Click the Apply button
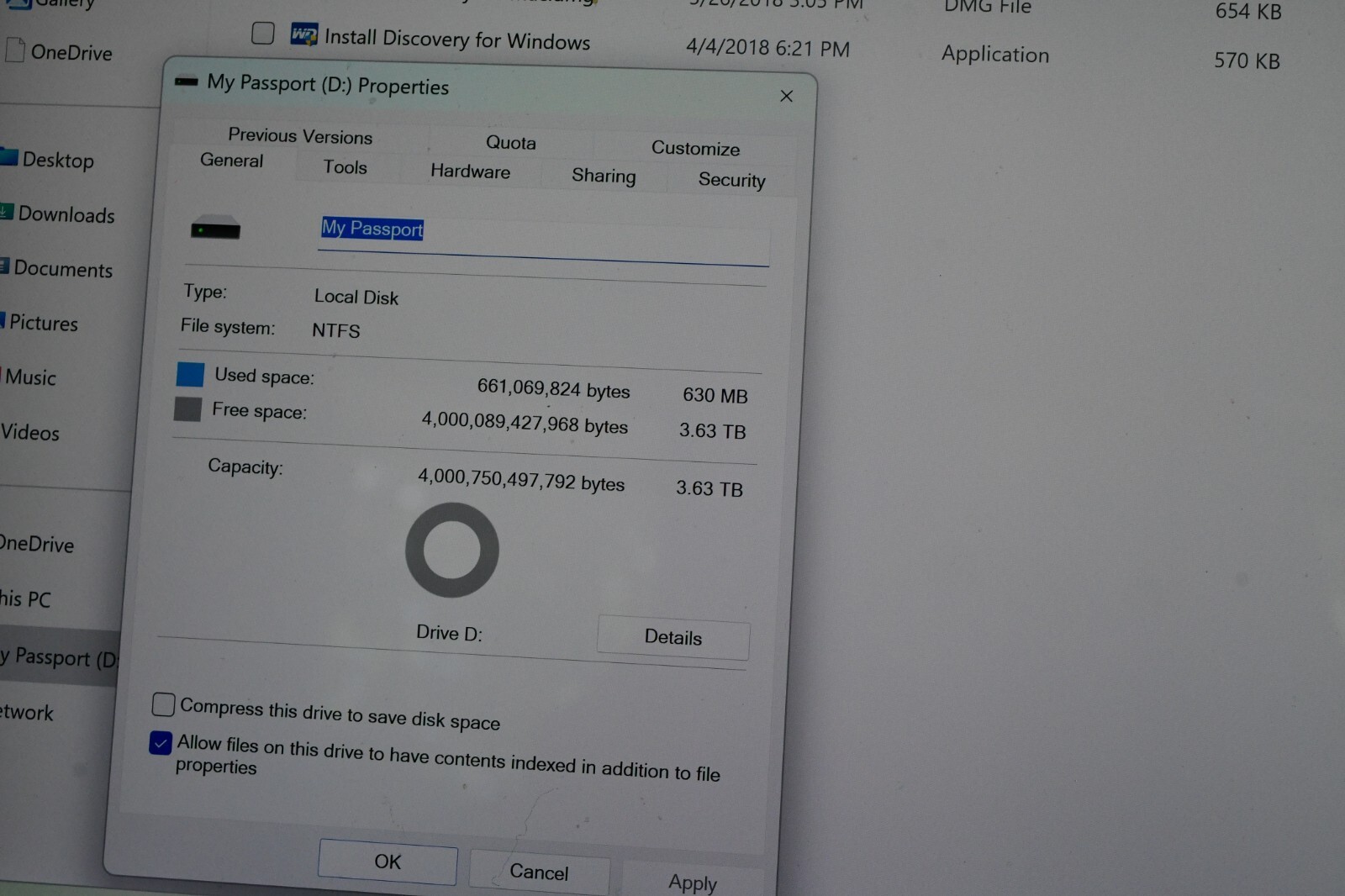This screenshot has height=896, width=1345. point(693,883)
